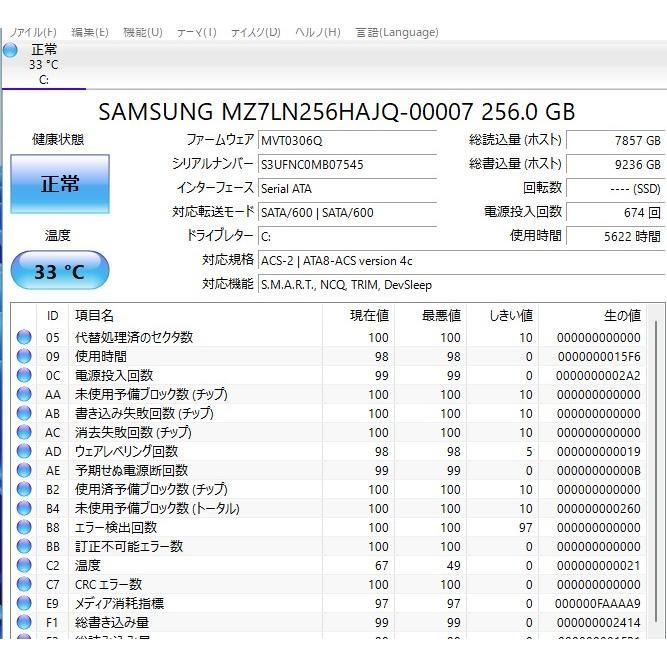This screenshot has height=667, width=667.
Task: Click the 生の値 column header
Action: point(593,316)
